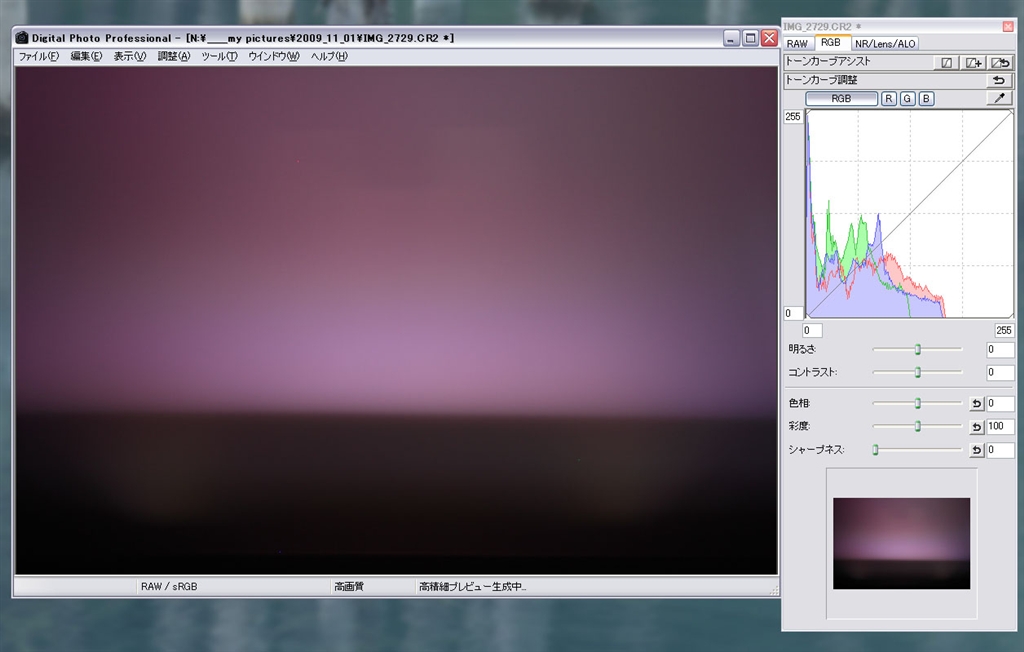This screenshot has height=652, width=1024.
Task: Select the R channel toggle
Action: 888,99
